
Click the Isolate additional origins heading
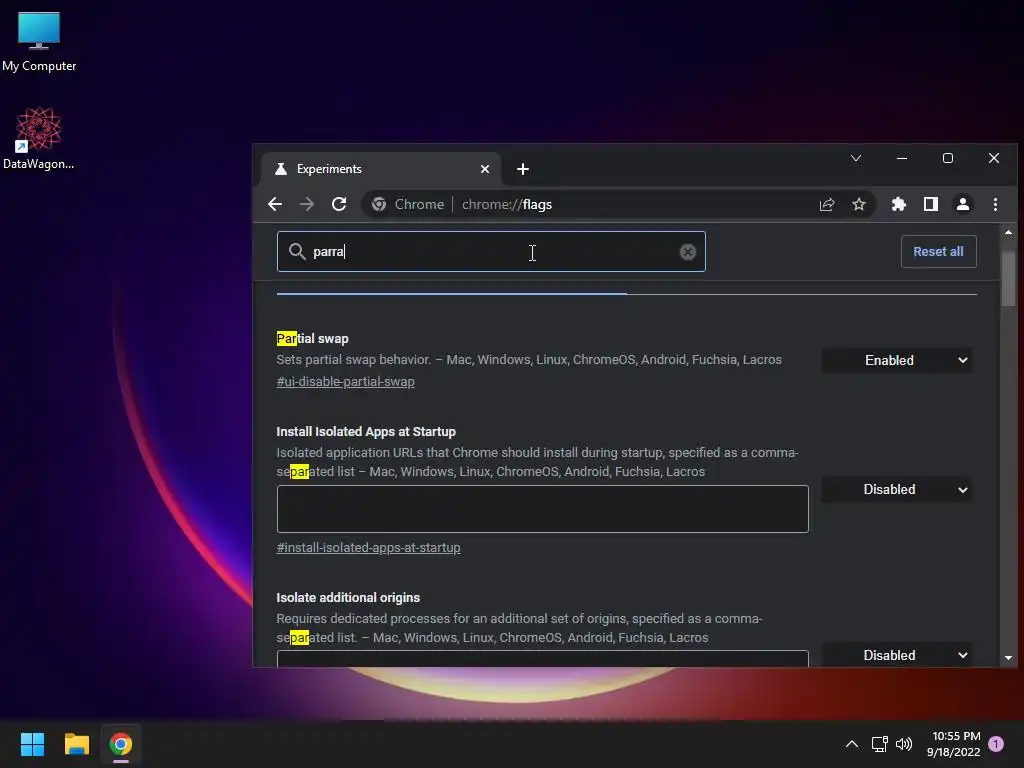coord(348,598)
